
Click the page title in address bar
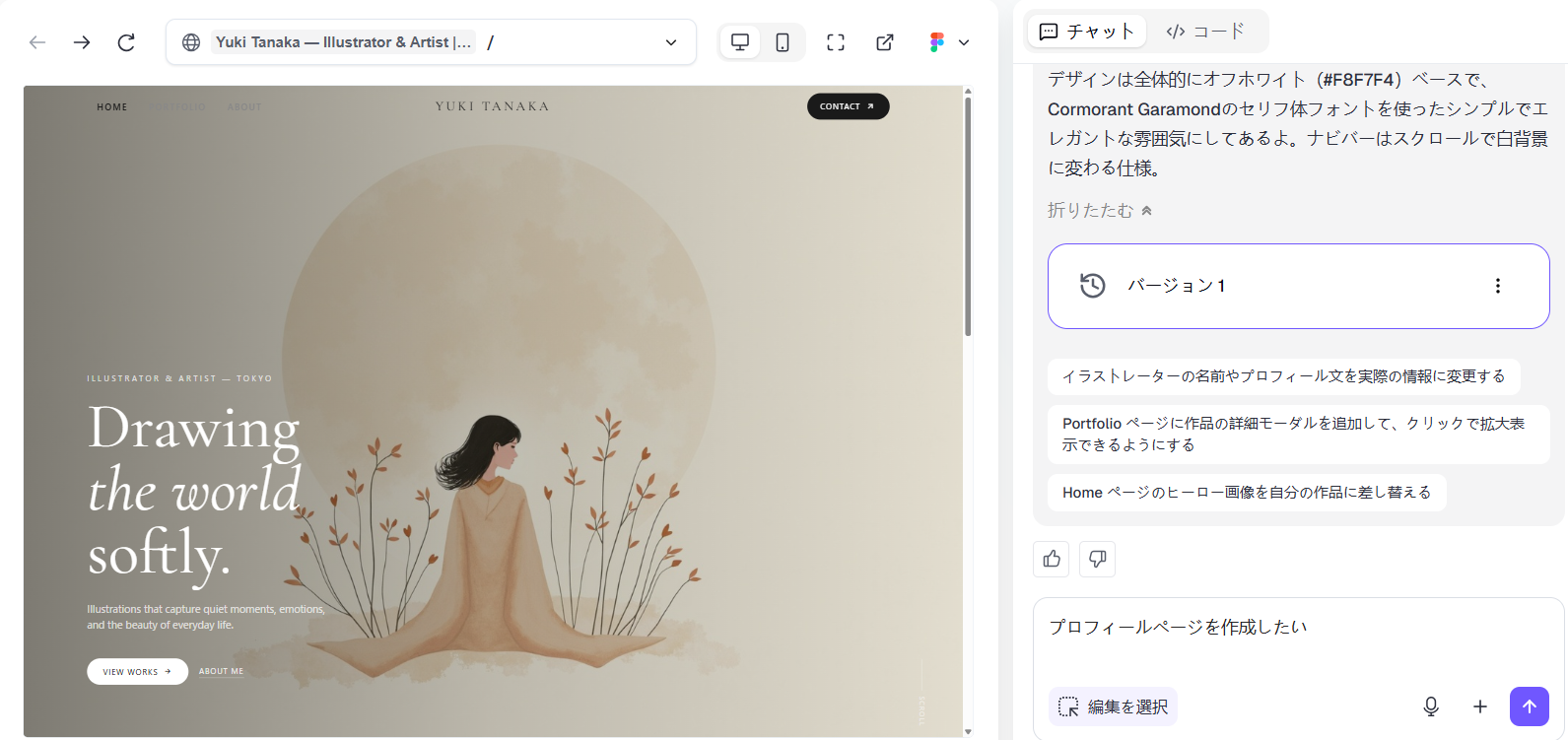[x=343, y=42]
